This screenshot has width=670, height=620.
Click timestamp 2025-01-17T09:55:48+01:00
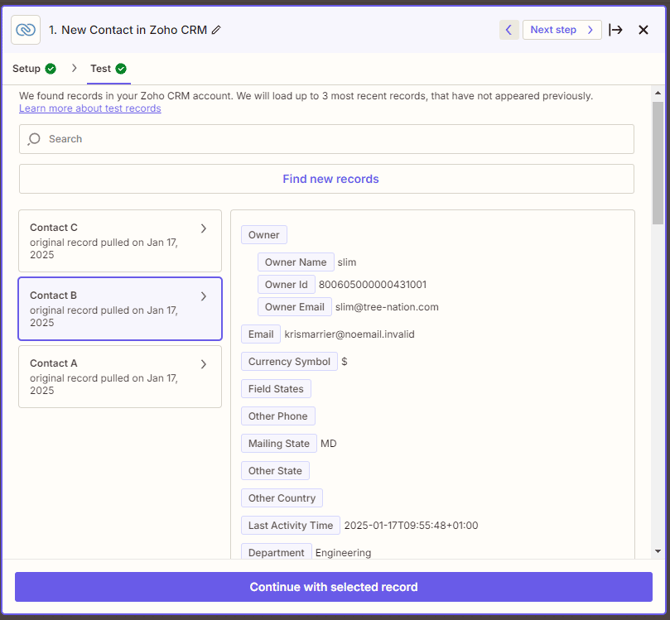click(411, 526)
